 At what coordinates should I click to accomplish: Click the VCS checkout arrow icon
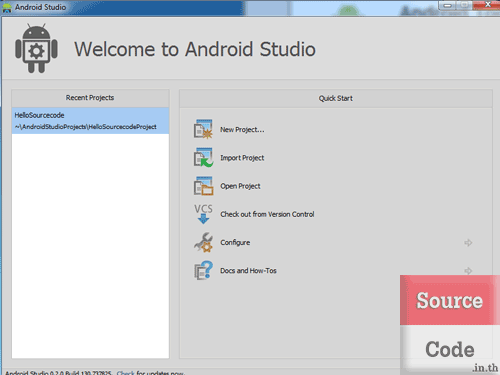pos(203,214)
